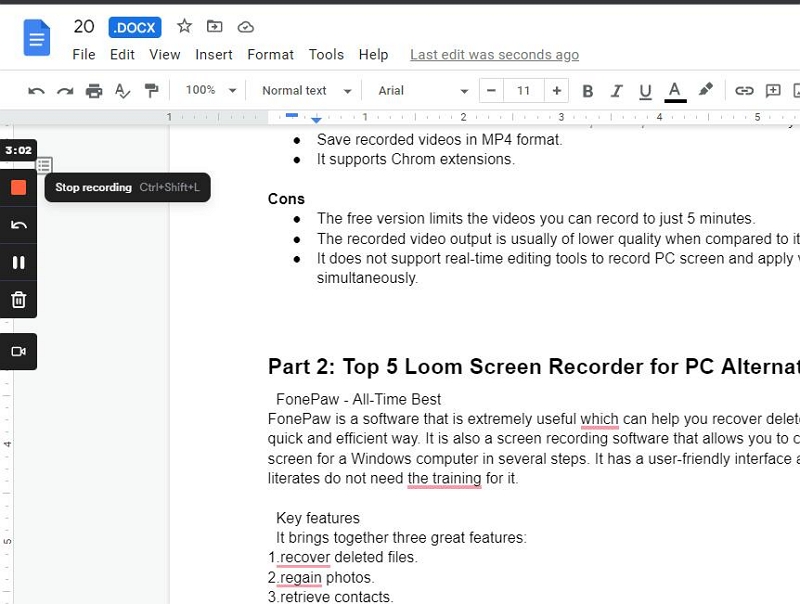
Task: Open the File menu
Action: click(x=84, y=55)
